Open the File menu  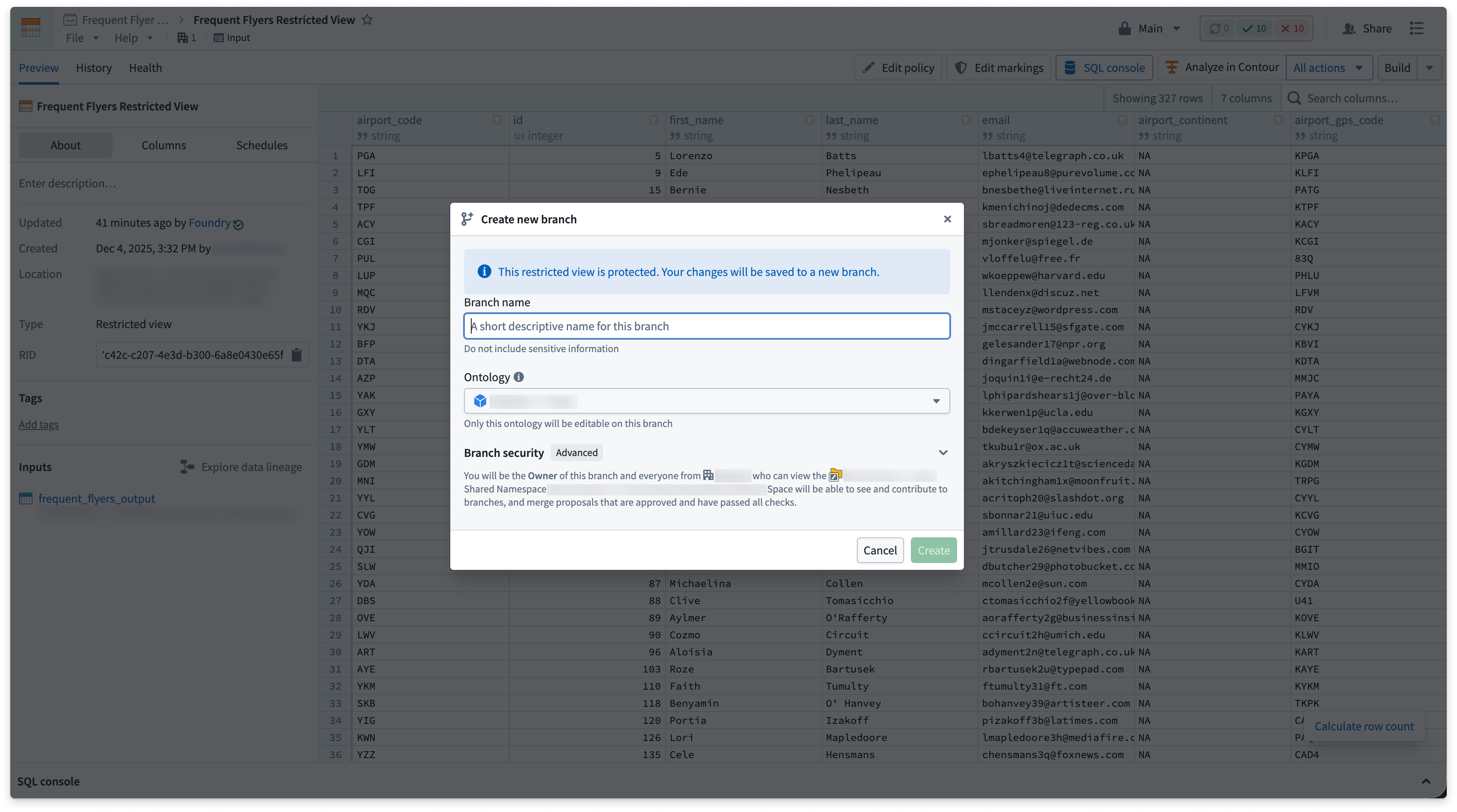(x=82, y=38)
